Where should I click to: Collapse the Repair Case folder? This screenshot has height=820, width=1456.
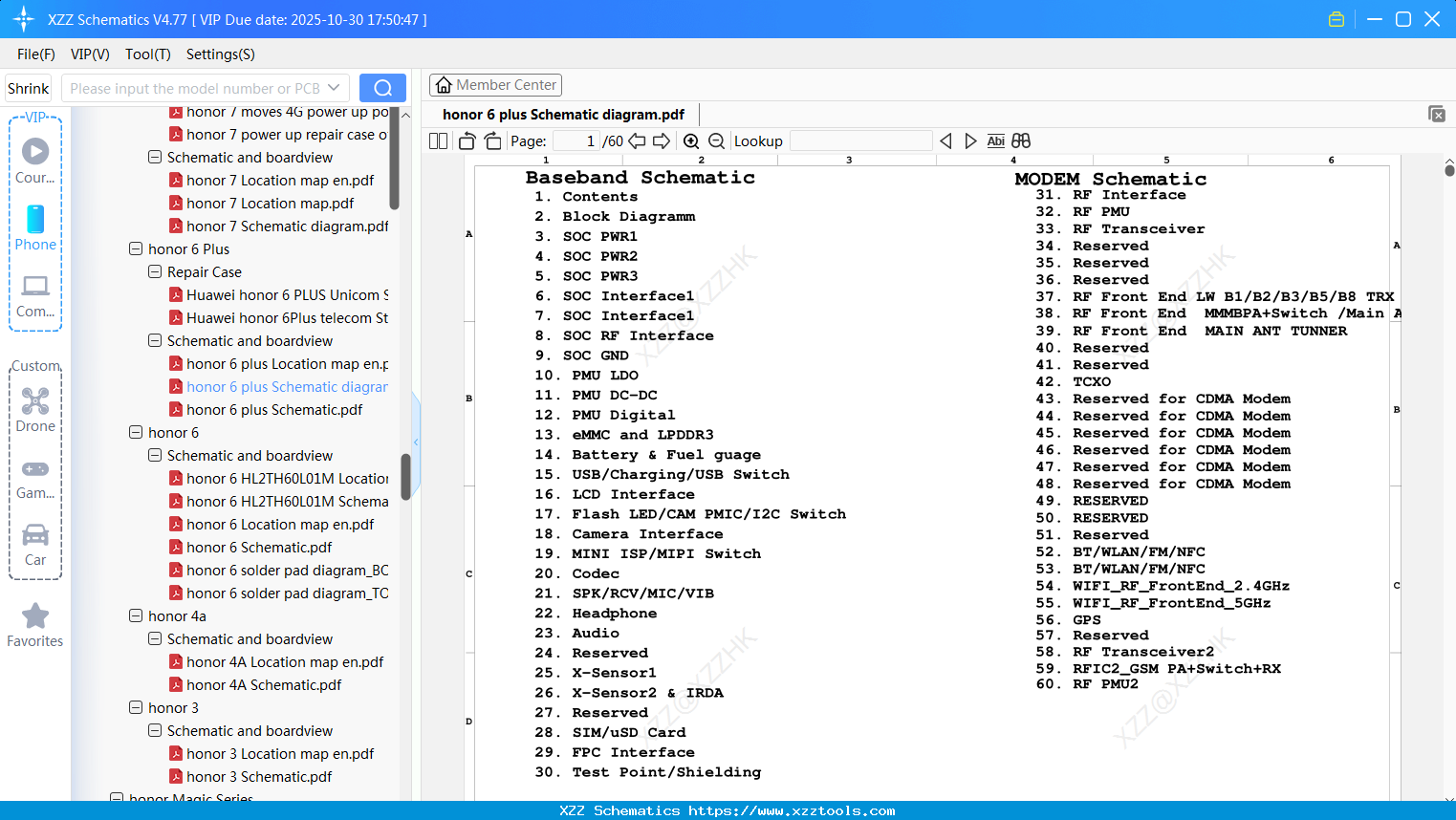(155, 271)
